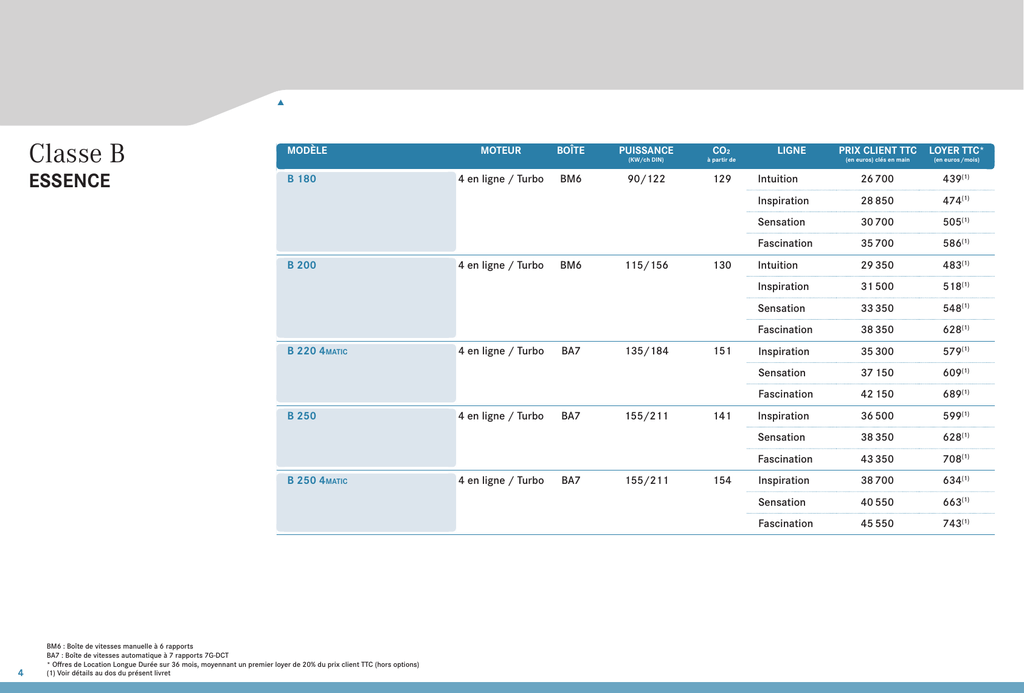Viewport: 1024px width, 693px height.
Task: Select the B 250 4MATIC model name
Action: [x=317, y=481]
